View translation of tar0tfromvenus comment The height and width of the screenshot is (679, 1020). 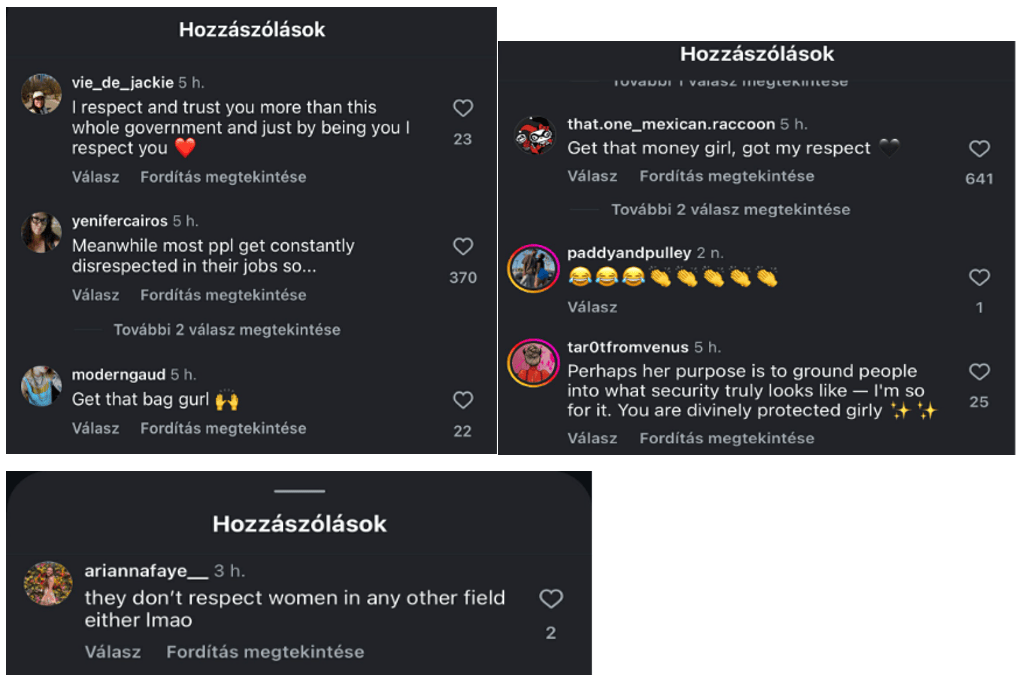[727, 438]
